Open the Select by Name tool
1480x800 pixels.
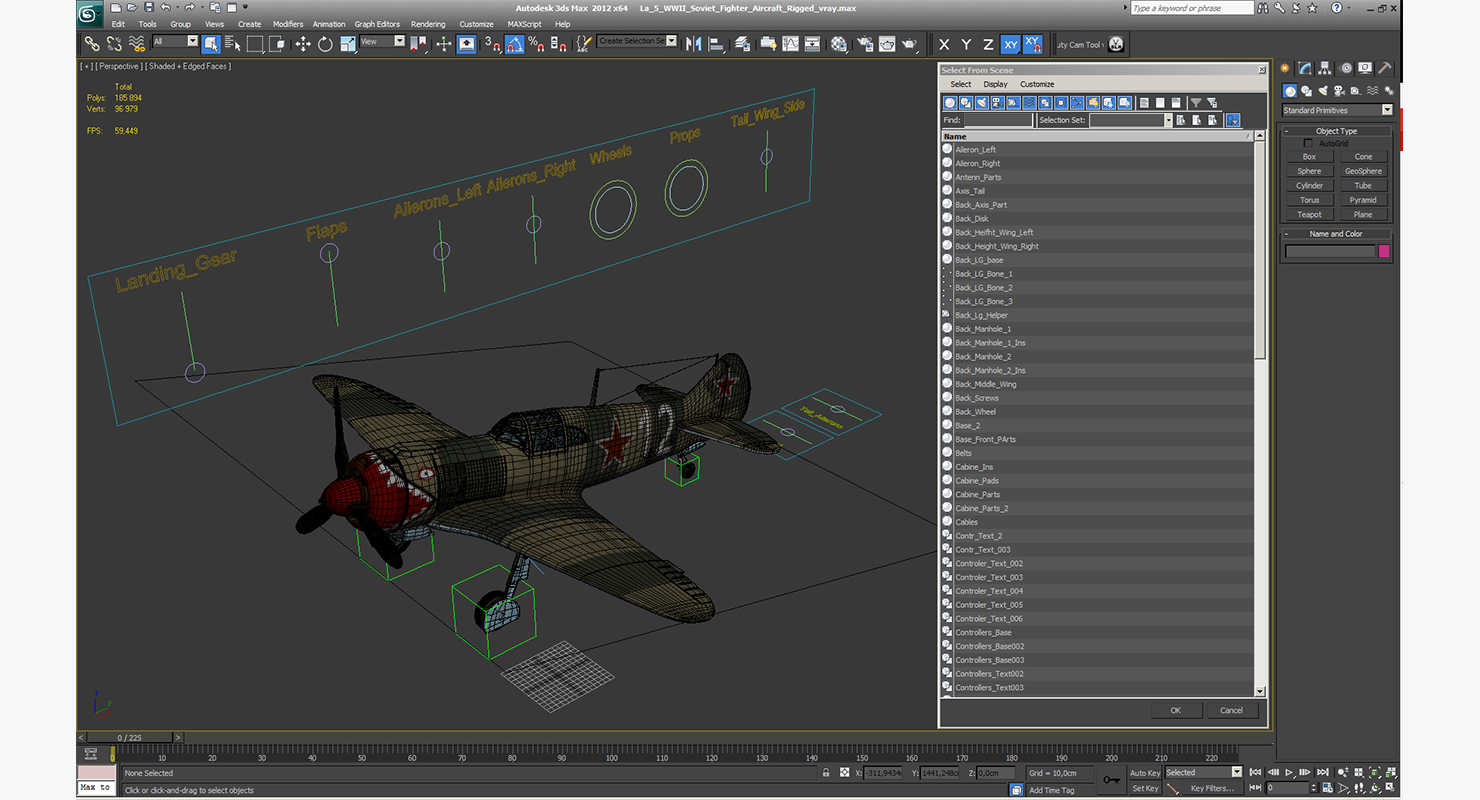[x=233, y=44]
